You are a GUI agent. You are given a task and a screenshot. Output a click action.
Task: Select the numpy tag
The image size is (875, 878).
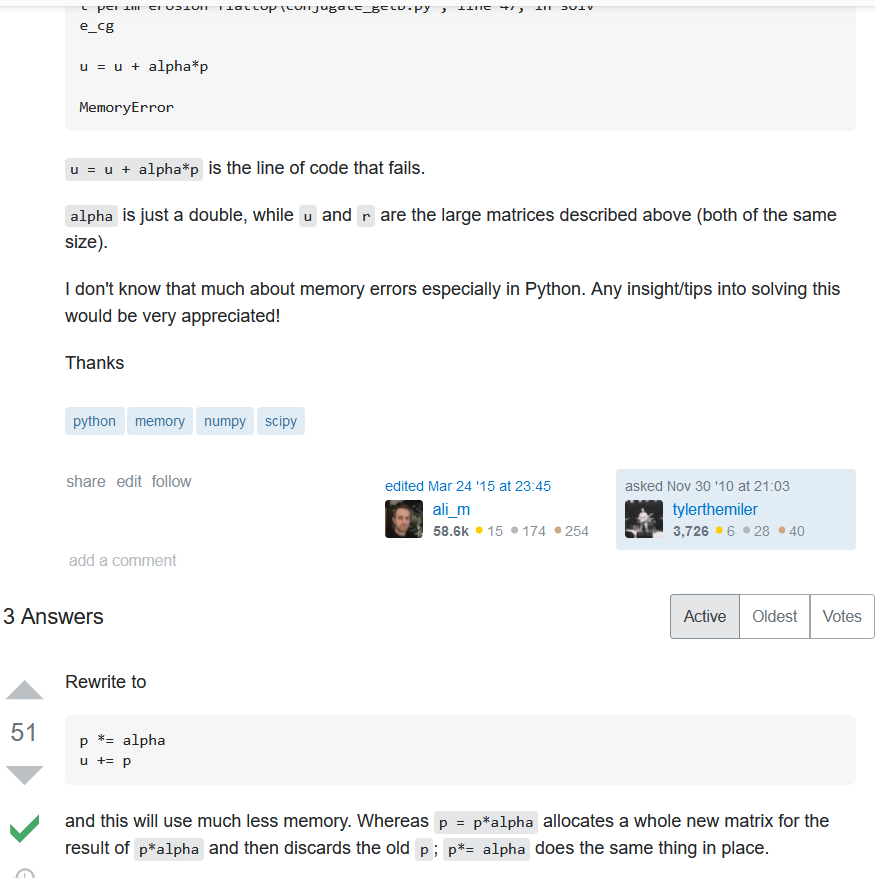(224, 420)
